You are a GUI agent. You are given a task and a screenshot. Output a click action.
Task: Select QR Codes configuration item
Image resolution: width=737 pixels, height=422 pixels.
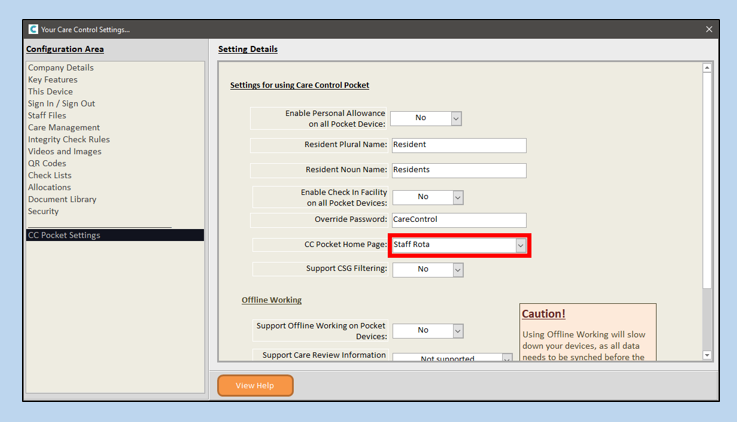[x=47, y=164]
